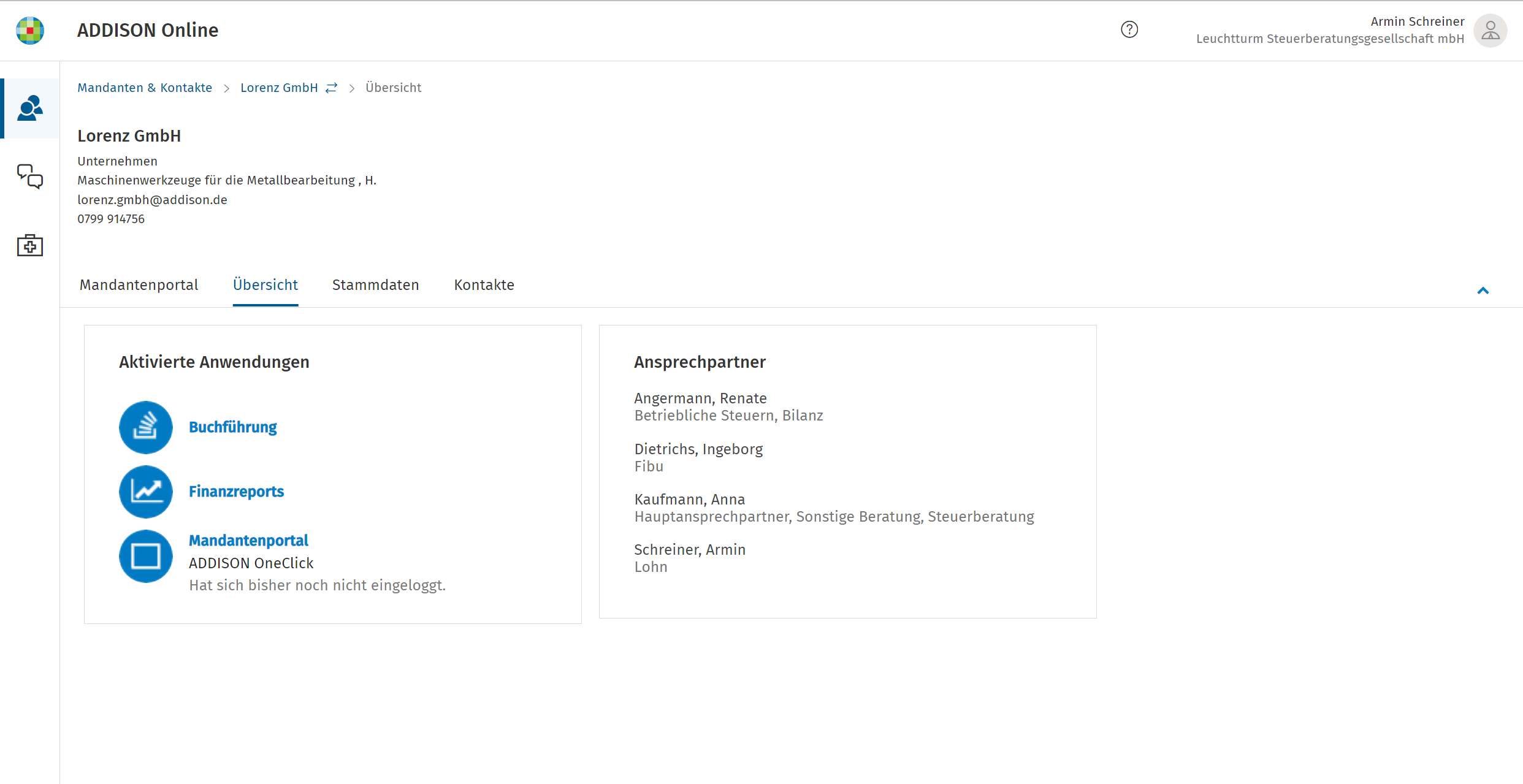
Task: Select the Mandanten & Kontakte sidebar icon
Action: point(30,108)
